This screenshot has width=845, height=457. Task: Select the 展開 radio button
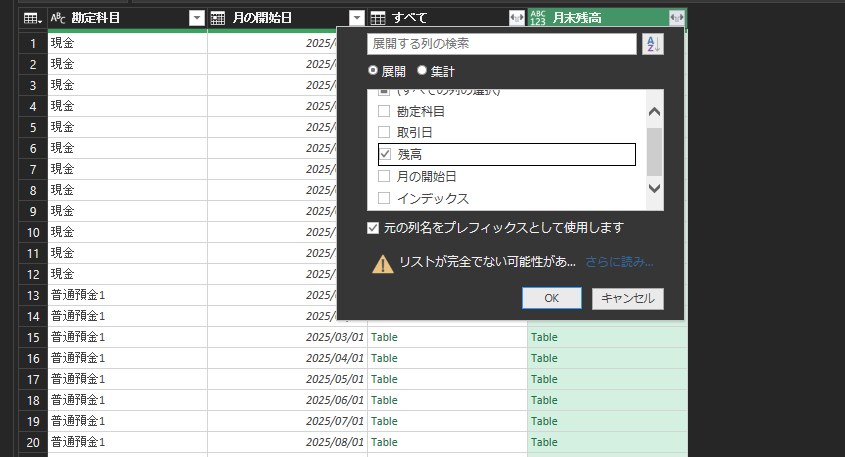click(374, 71)
